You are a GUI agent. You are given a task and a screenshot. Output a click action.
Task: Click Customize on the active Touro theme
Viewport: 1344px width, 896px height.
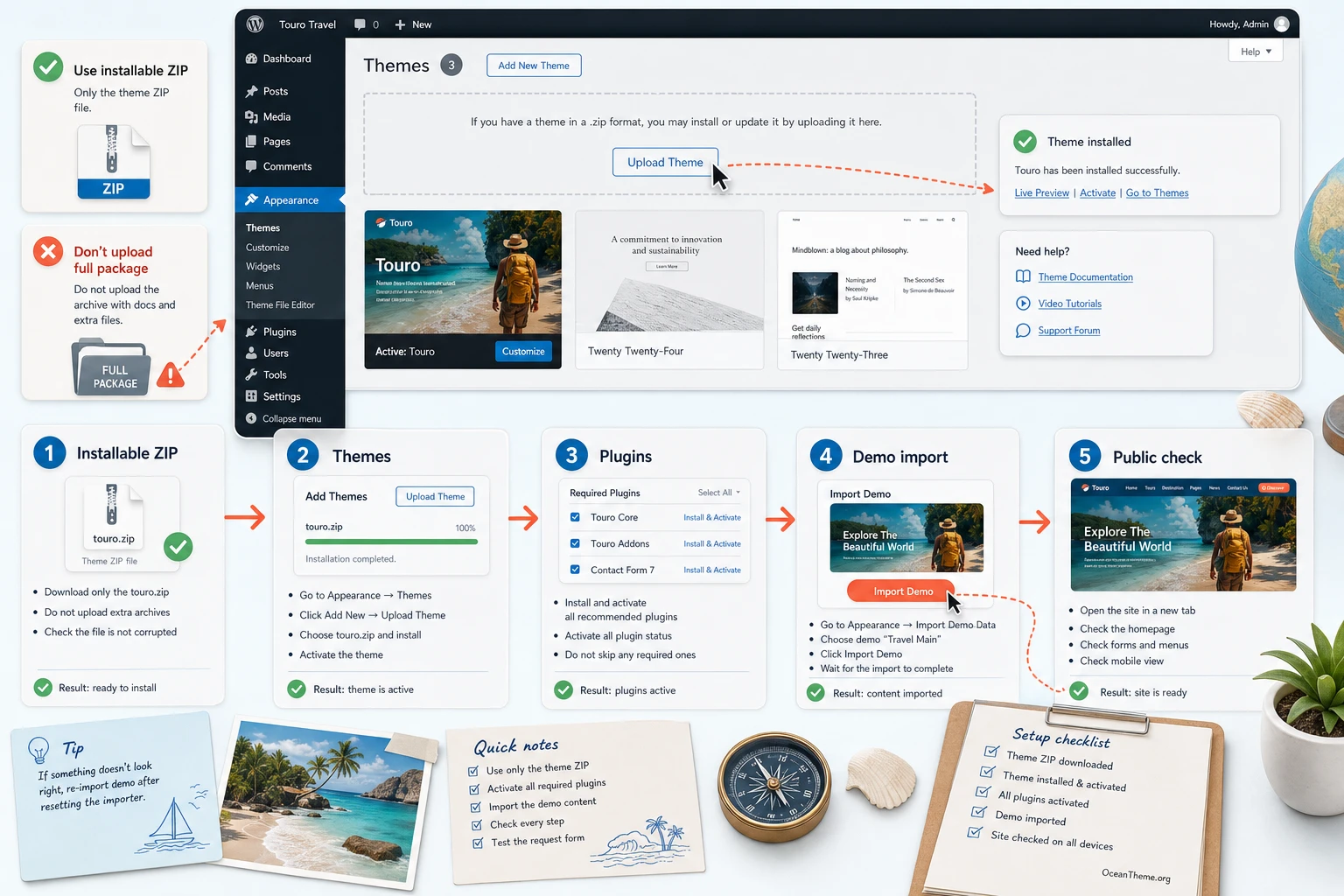tap(523, 352)
